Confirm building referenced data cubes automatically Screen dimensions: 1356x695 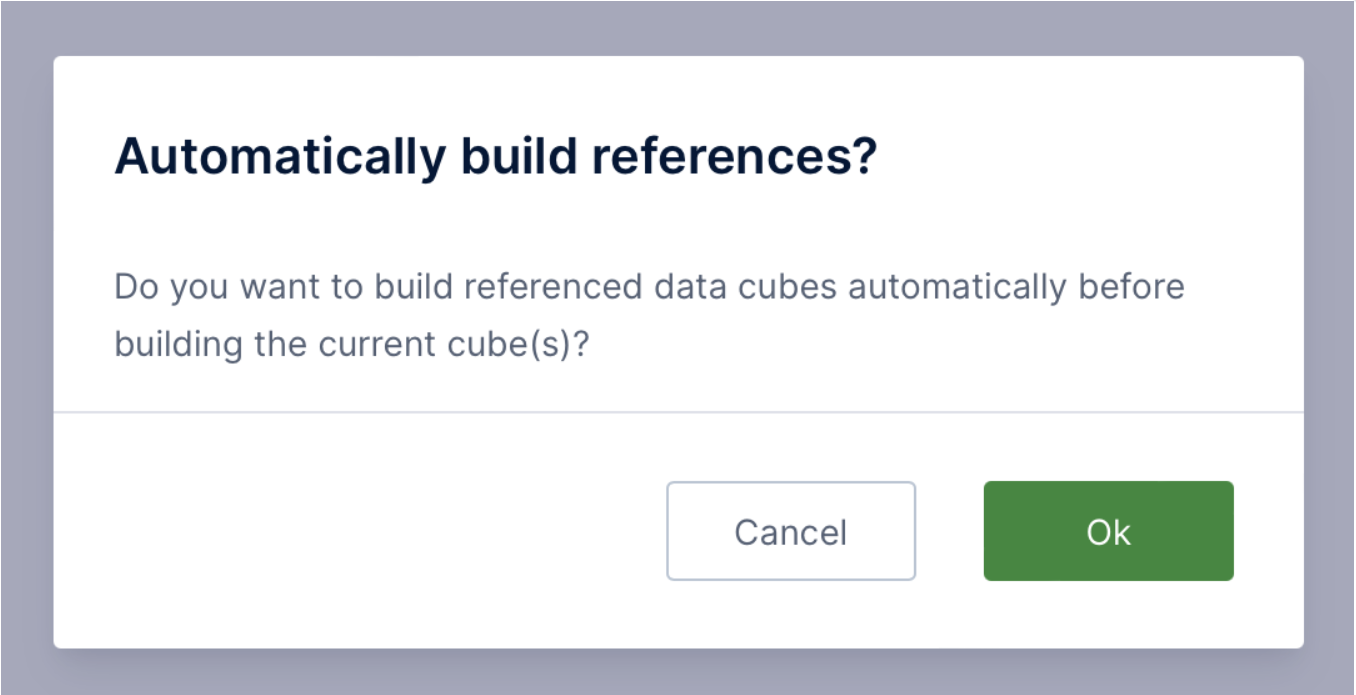pos(1108,531)
